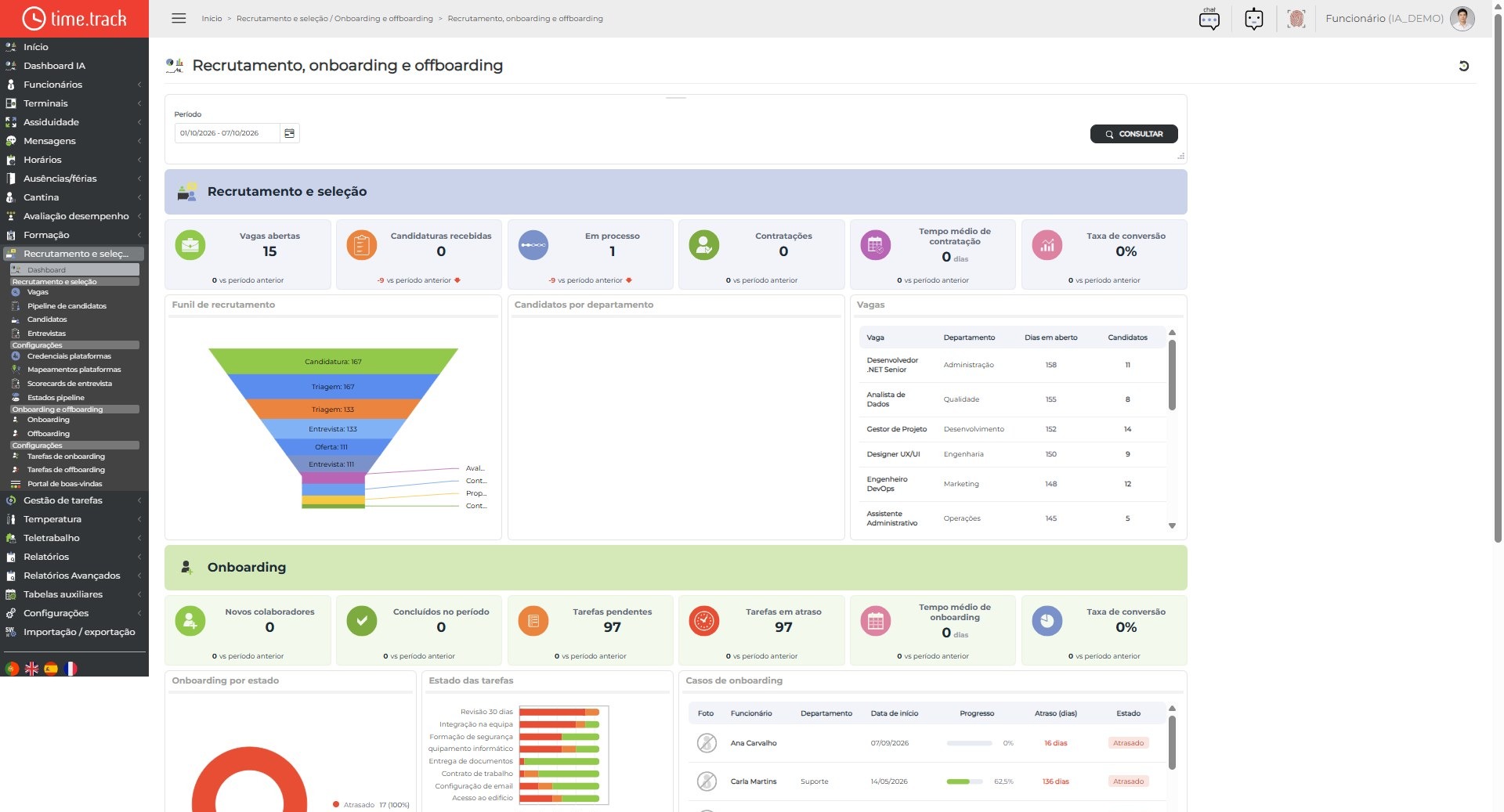Open the Funcionário user avatar
The height and width of the screenshot is (812, 1504).
pyautogui.click(x=1462, y=18)
